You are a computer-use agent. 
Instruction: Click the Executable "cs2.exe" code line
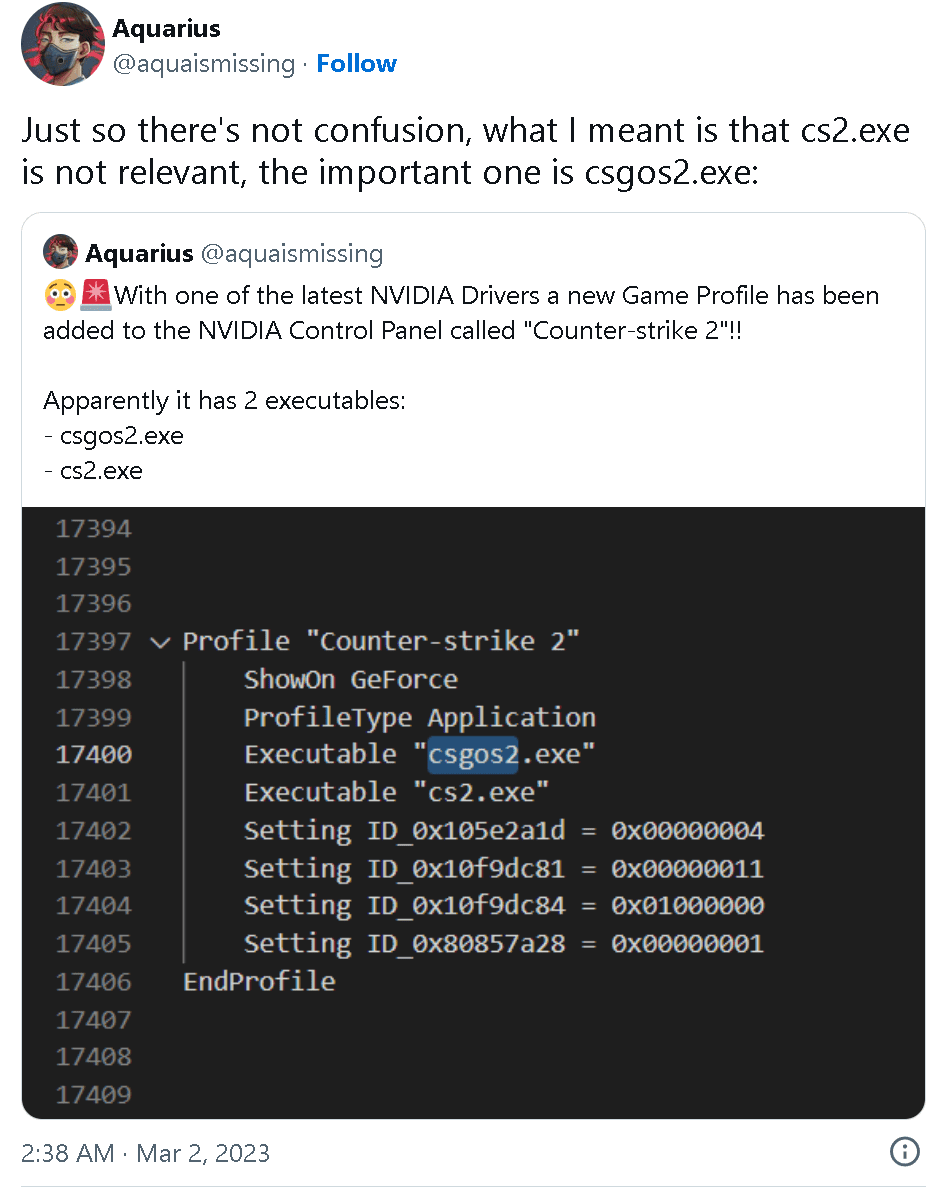point(396,793)
